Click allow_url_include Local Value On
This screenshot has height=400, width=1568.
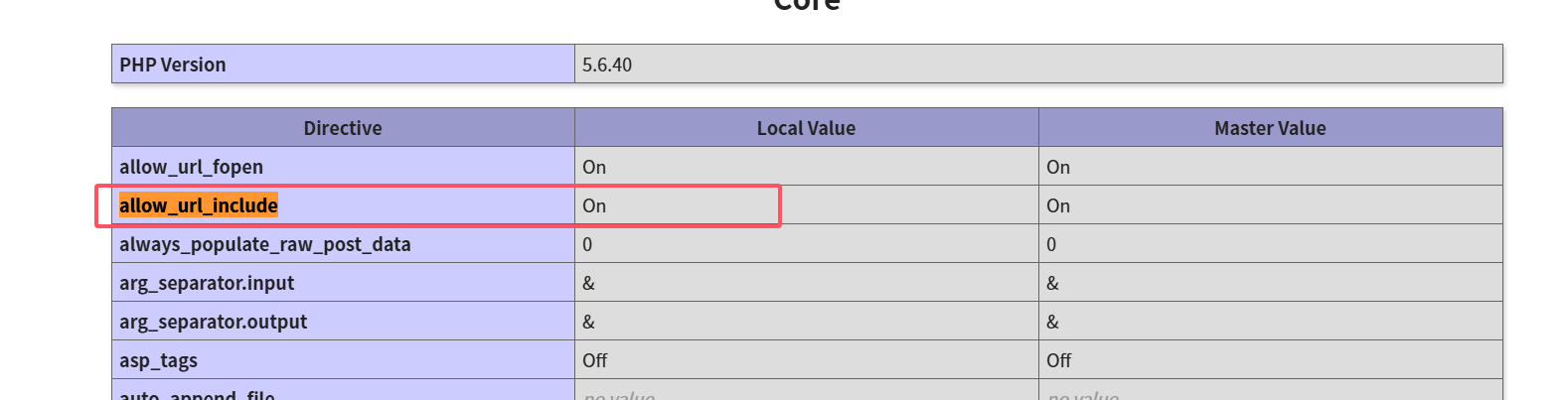(x=594, y=205)
